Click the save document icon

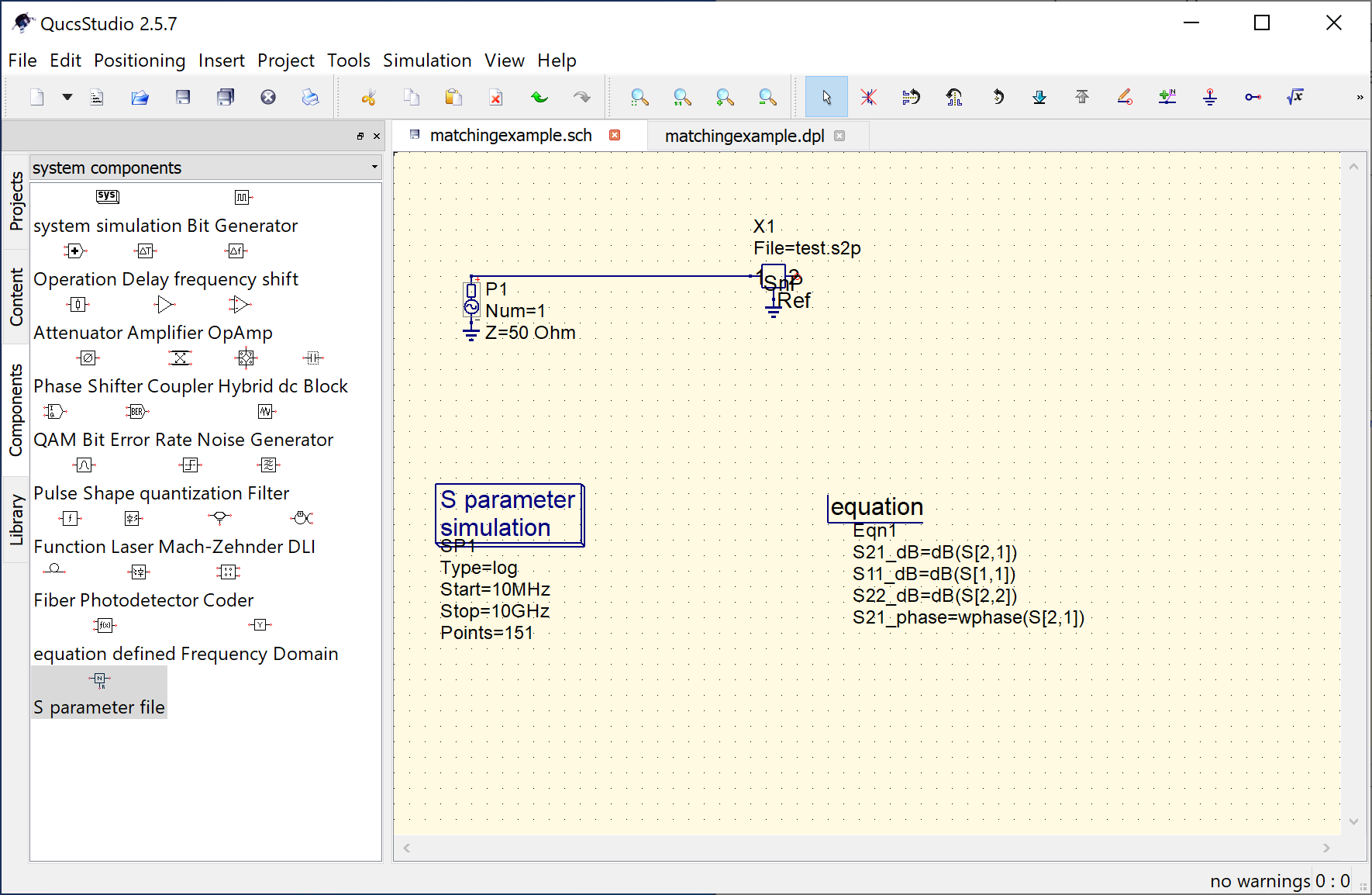point(183,97)
